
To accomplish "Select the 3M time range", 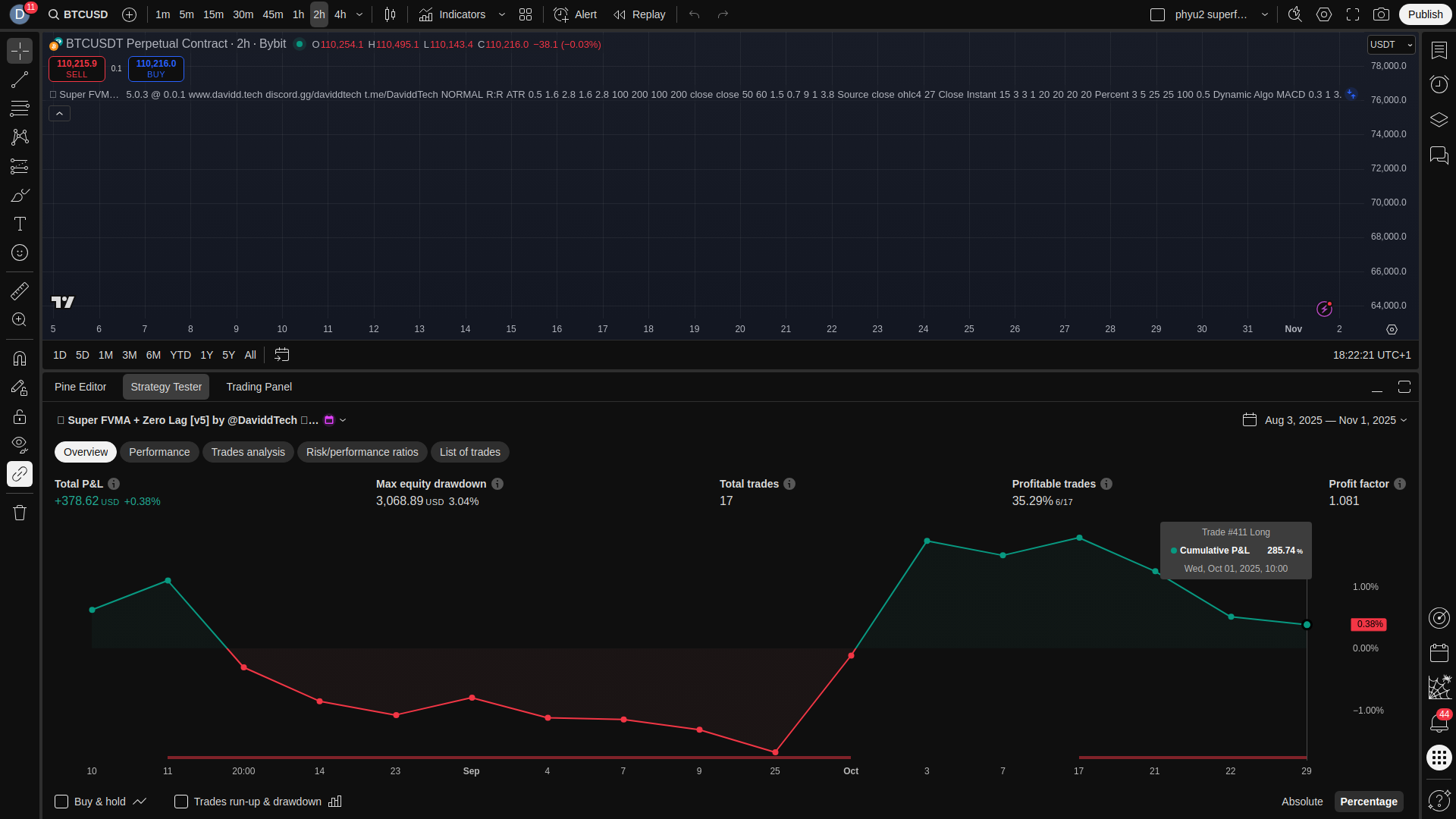I will pos(130,355).
